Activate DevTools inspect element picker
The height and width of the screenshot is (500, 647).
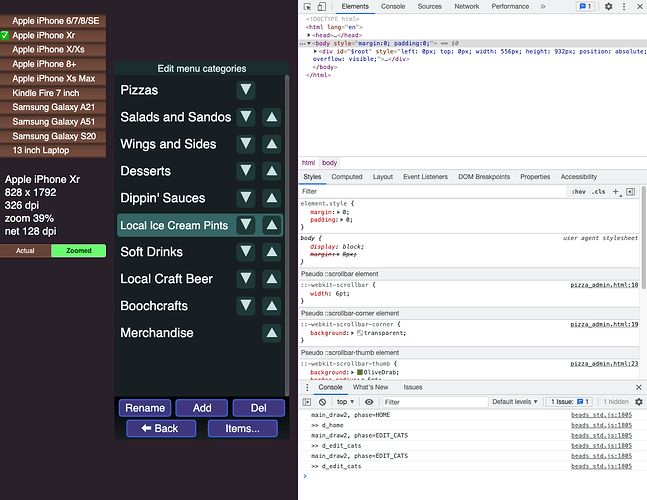point(307,7)
